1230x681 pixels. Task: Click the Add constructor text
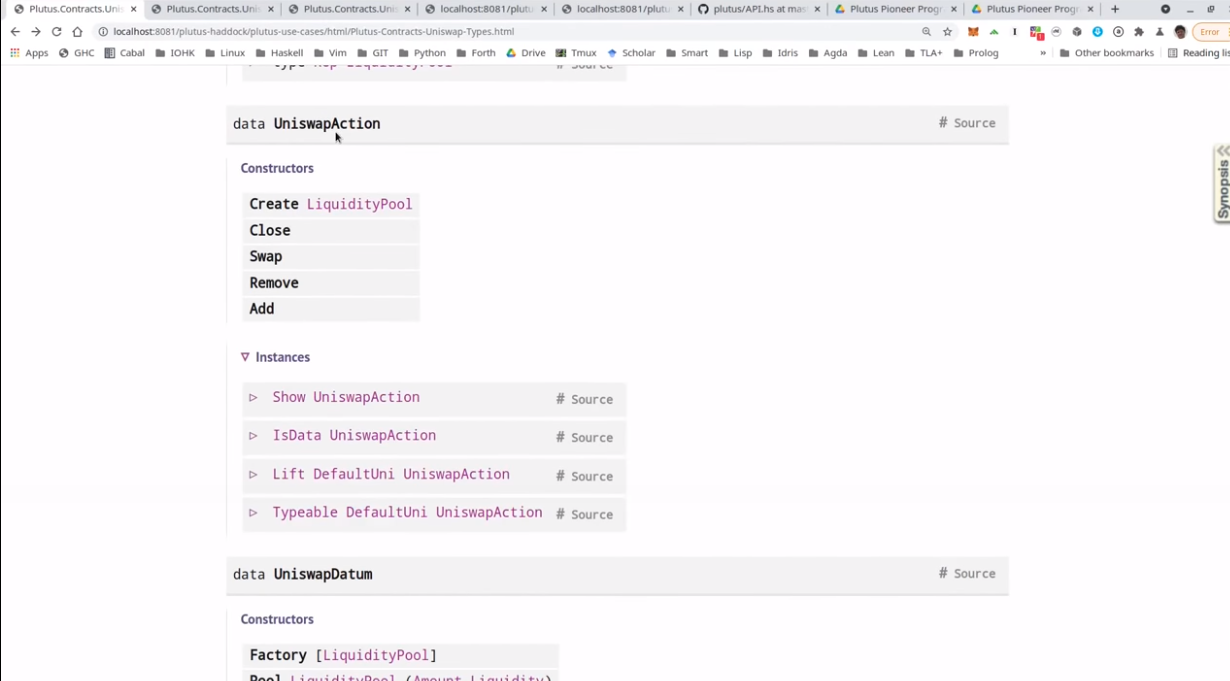262,309
